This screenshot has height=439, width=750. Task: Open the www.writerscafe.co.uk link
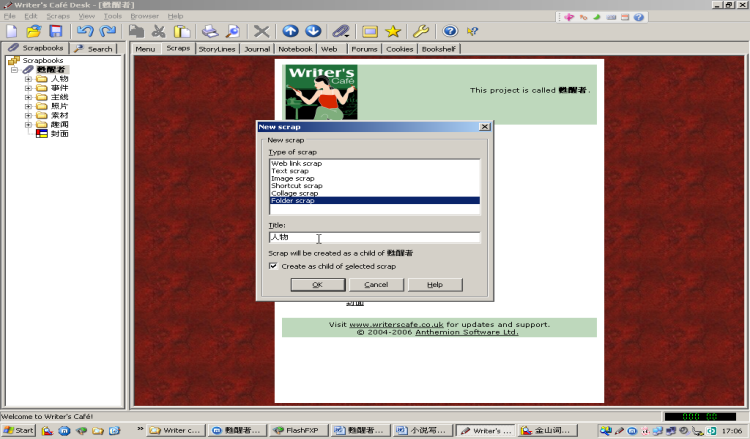[397, 324]
